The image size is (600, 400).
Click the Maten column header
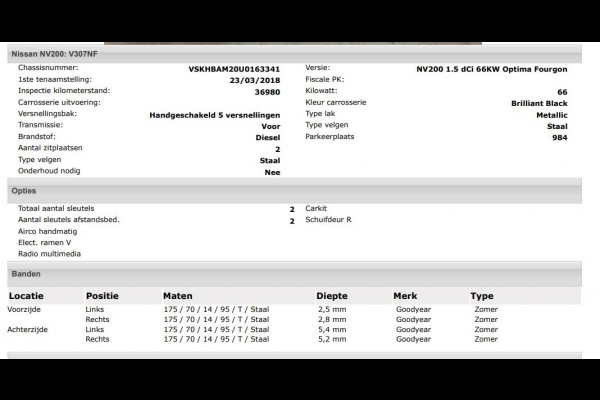click(x=178, y=296)
